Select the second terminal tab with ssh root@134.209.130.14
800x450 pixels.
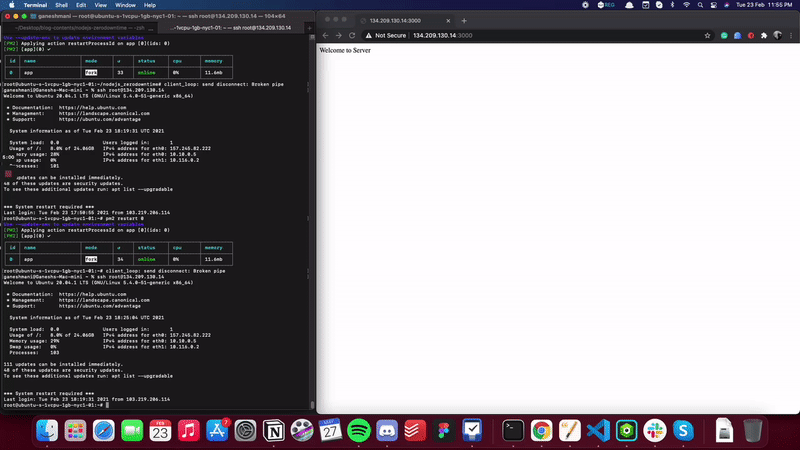[x=263, y=27]
